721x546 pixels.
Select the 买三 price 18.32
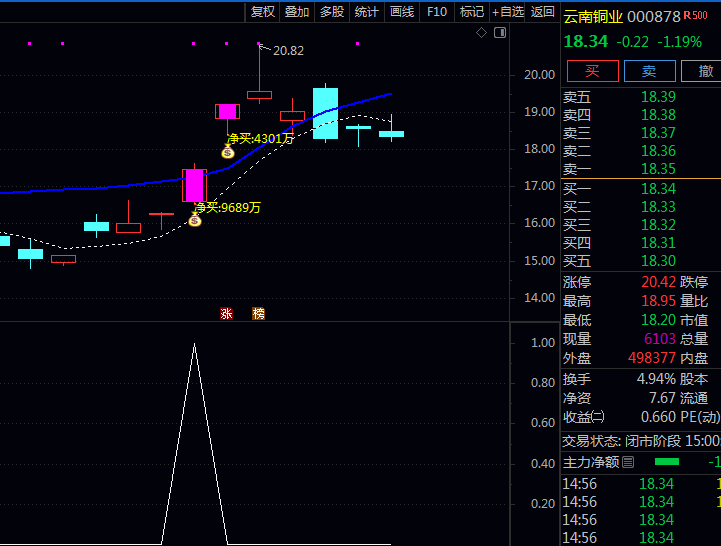click(658, 224)
